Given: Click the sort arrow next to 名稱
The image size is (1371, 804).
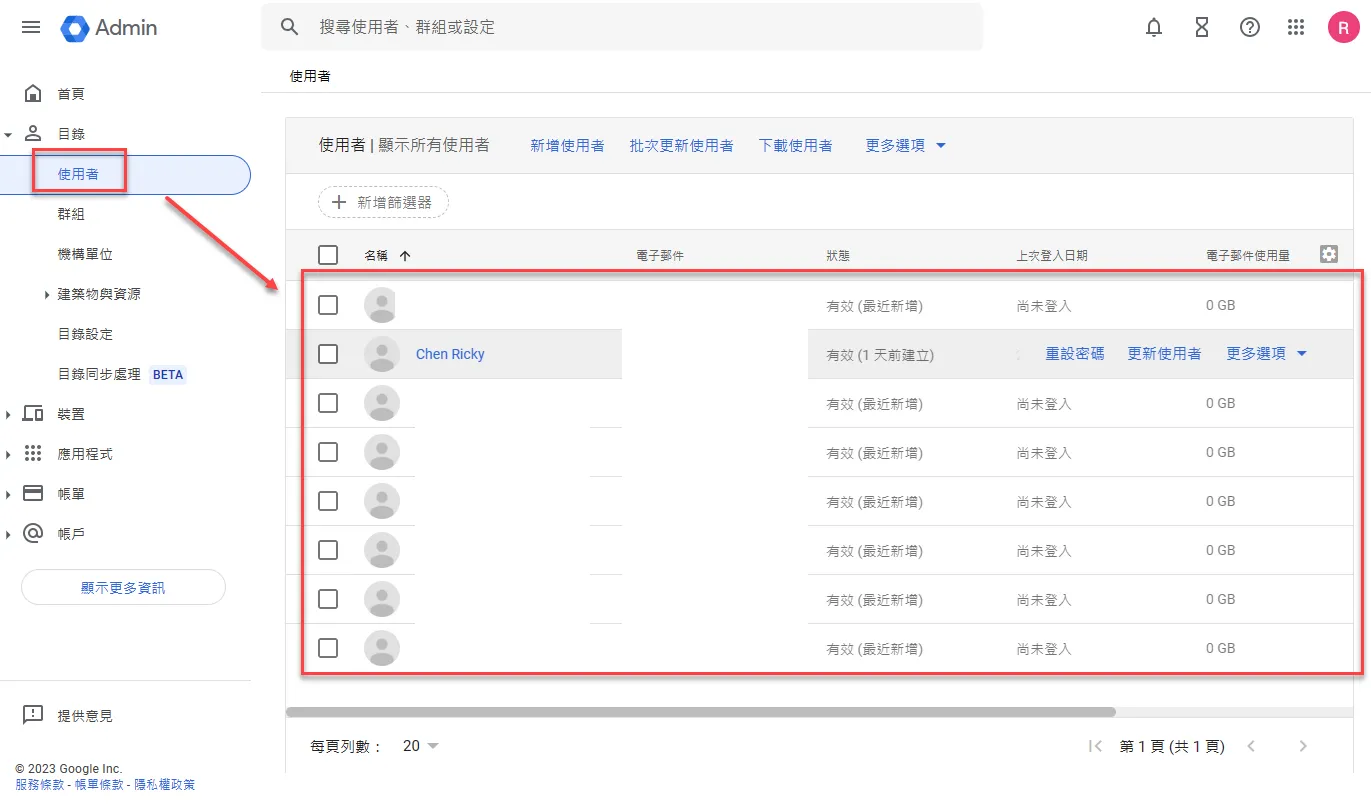Looking at the screenshot, I should point(405,256).
